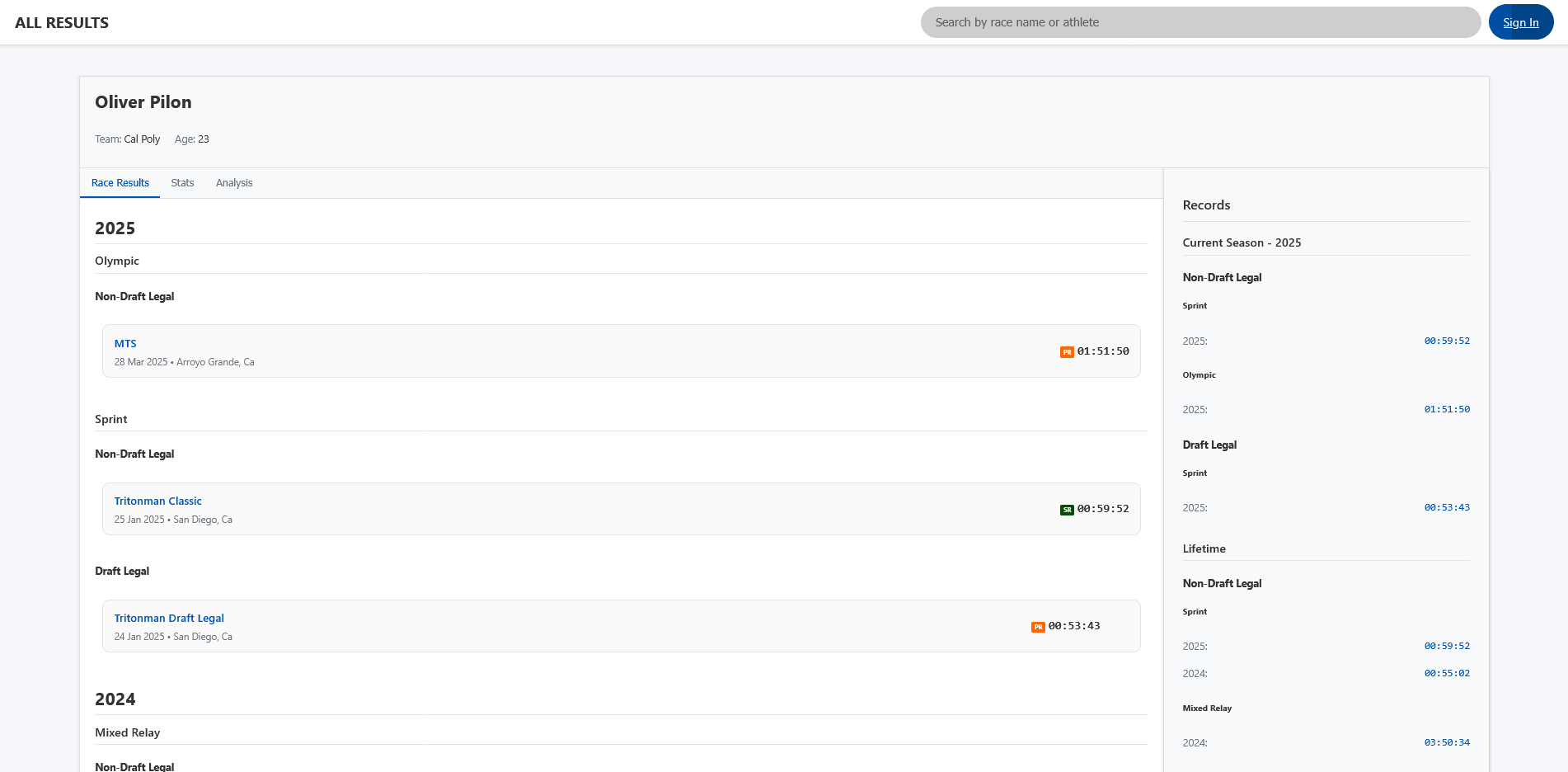This screenshot has height=772, width=1568.
Task: Click the Olympic section heading under 2025
Action: click(117, 261)
